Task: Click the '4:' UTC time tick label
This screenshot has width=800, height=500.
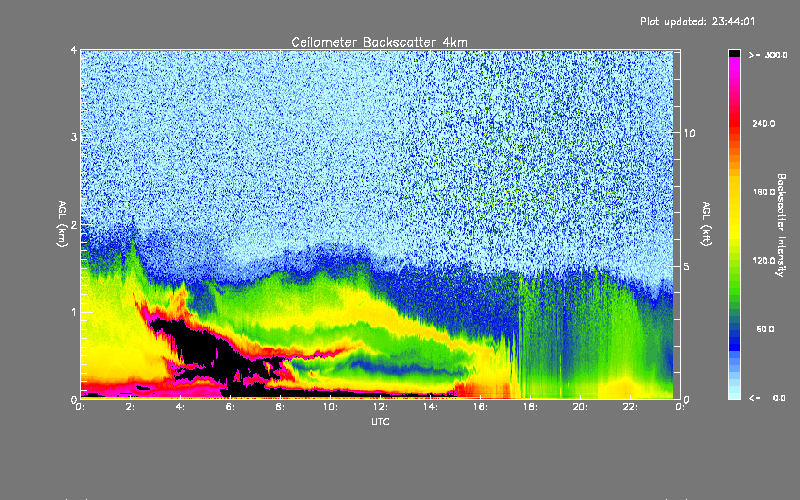Action: coord(181,407)
